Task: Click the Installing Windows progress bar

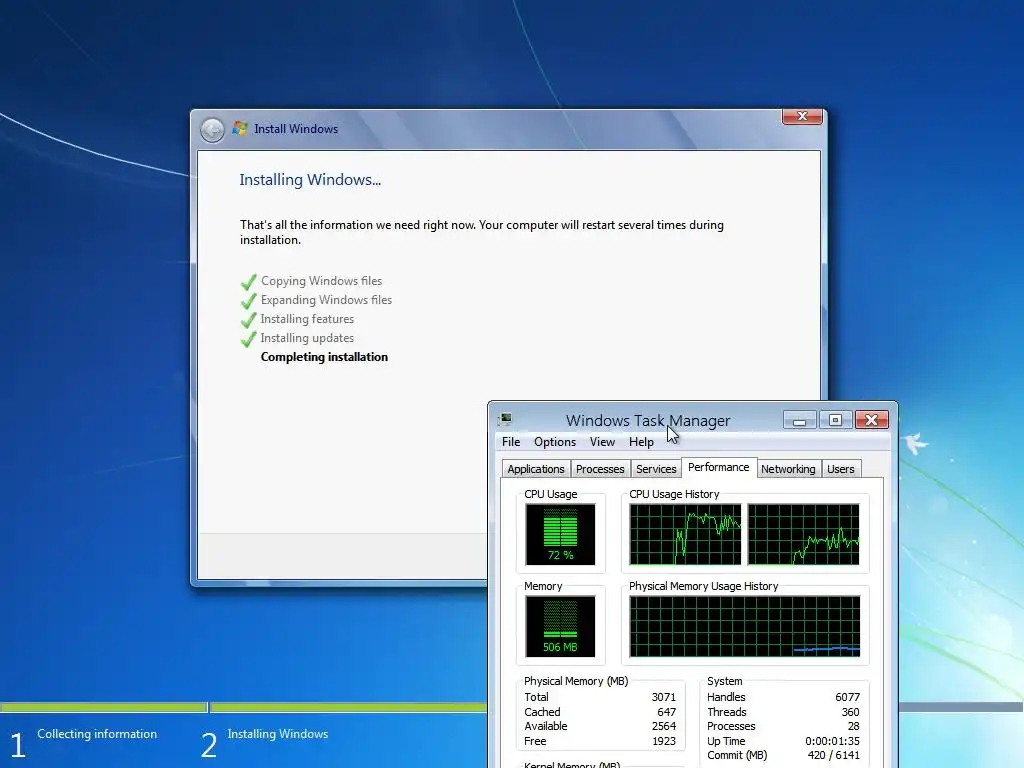Action: [348, 707]
